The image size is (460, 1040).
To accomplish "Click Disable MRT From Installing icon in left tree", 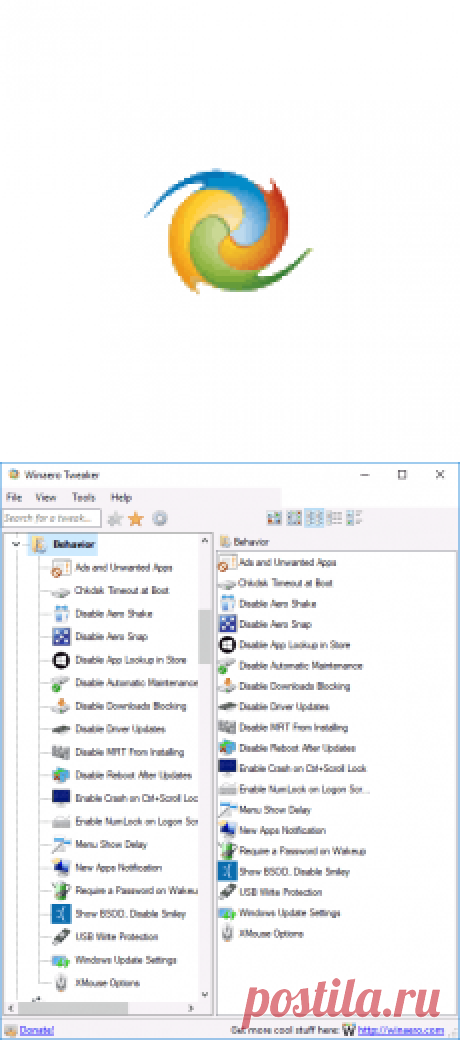I will pos(61,752).
